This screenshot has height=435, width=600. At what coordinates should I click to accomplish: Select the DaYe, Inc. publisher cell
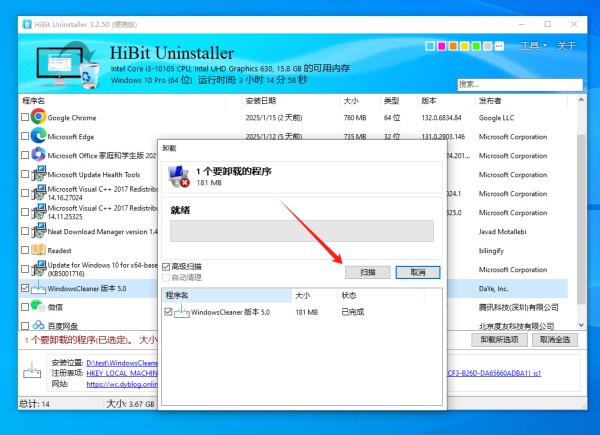493,289
